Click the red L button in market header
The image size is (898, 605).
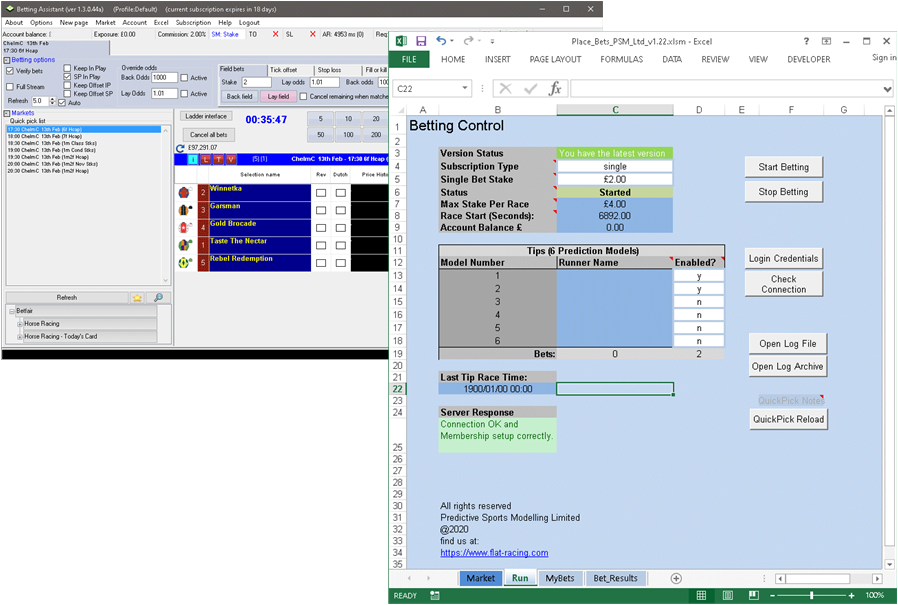tap(206, 159)
